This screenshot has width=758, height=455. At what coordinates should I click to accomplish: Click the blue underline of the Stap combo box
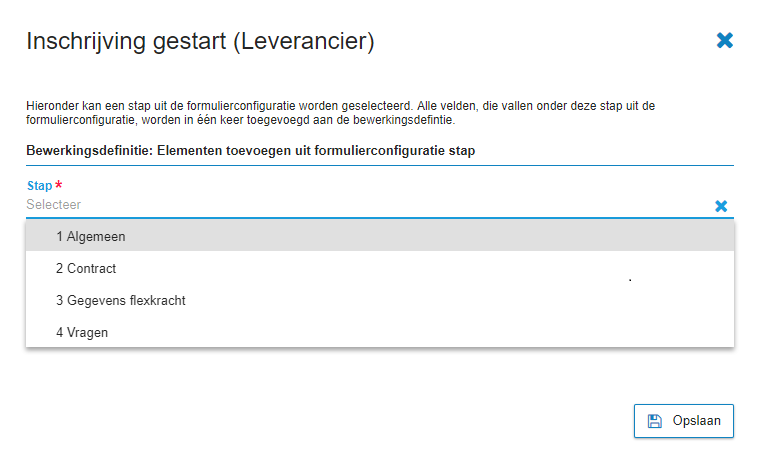tap(380, 218)
